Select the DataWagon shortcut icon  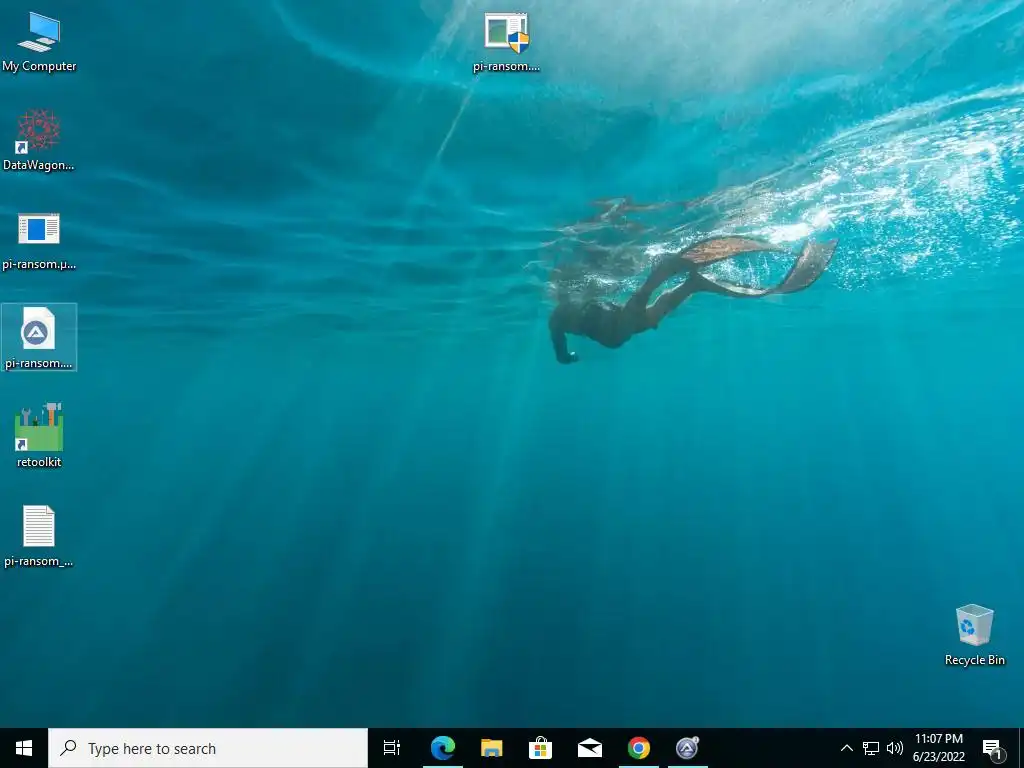click(39, 140)
